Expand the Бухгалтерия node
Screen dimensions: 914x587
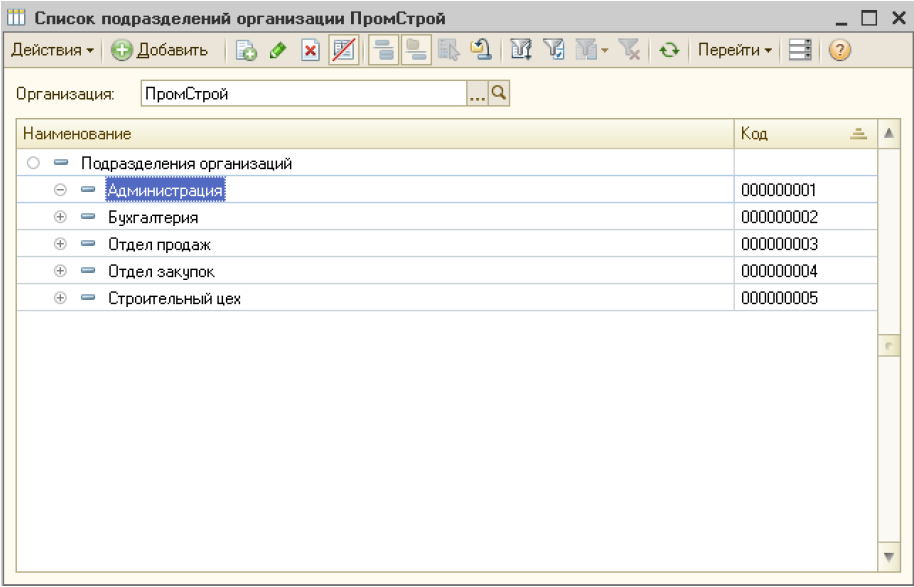coord(60,217)
